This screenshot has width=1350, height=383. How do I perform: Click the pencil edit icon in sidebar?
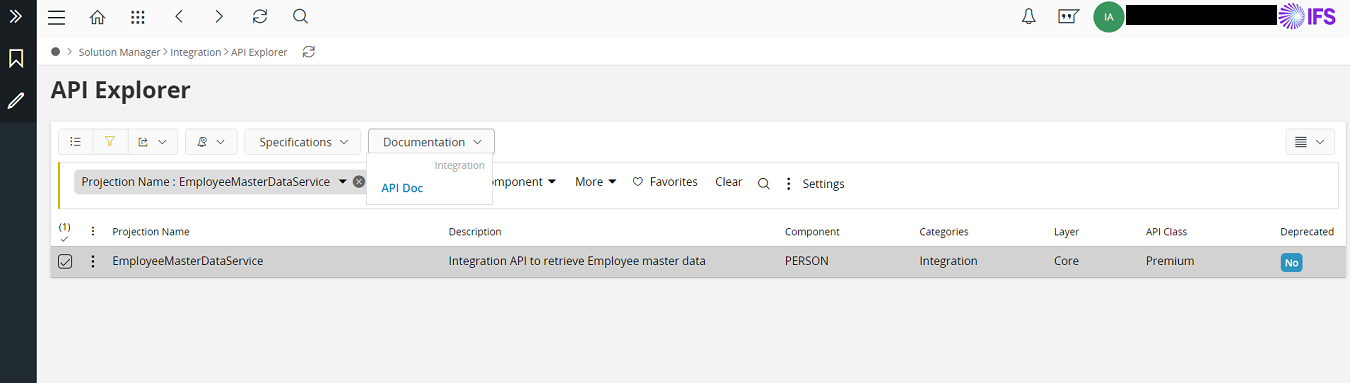coord(16,101)
